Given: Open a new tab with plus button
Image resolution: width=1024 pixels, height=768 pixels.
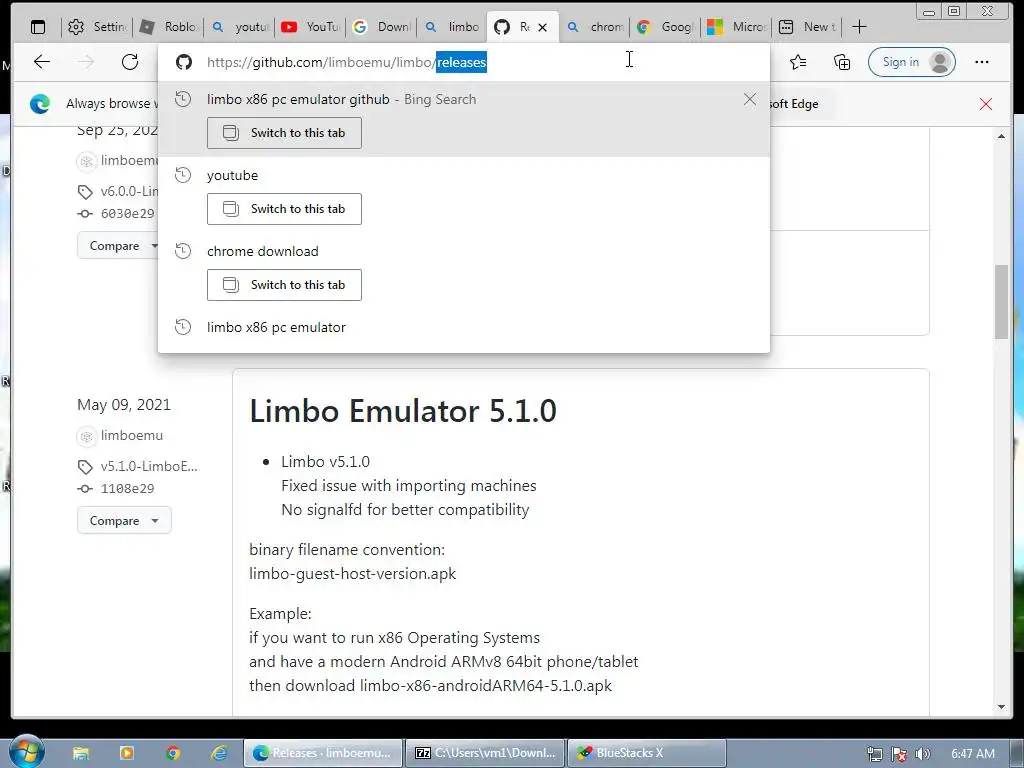Looking at the screenshot, I should (x=859, y=27).
